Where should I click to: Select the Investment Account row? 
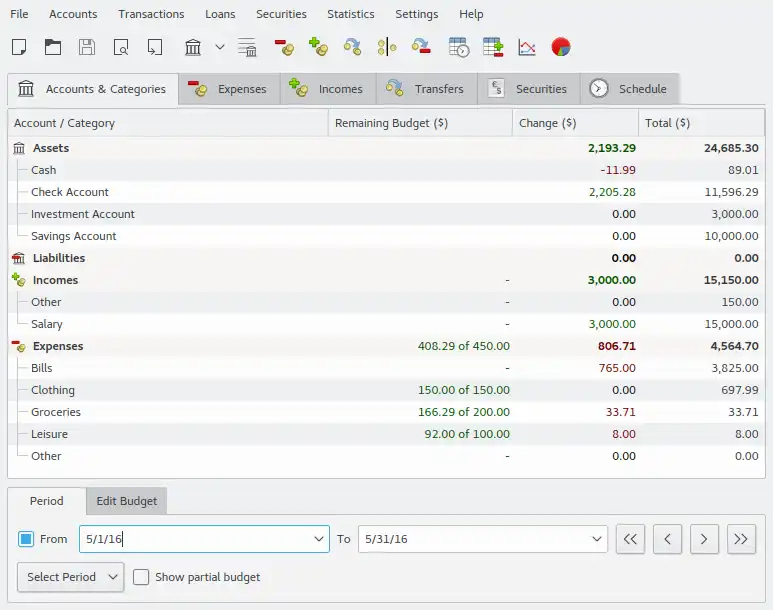point(386,214)
